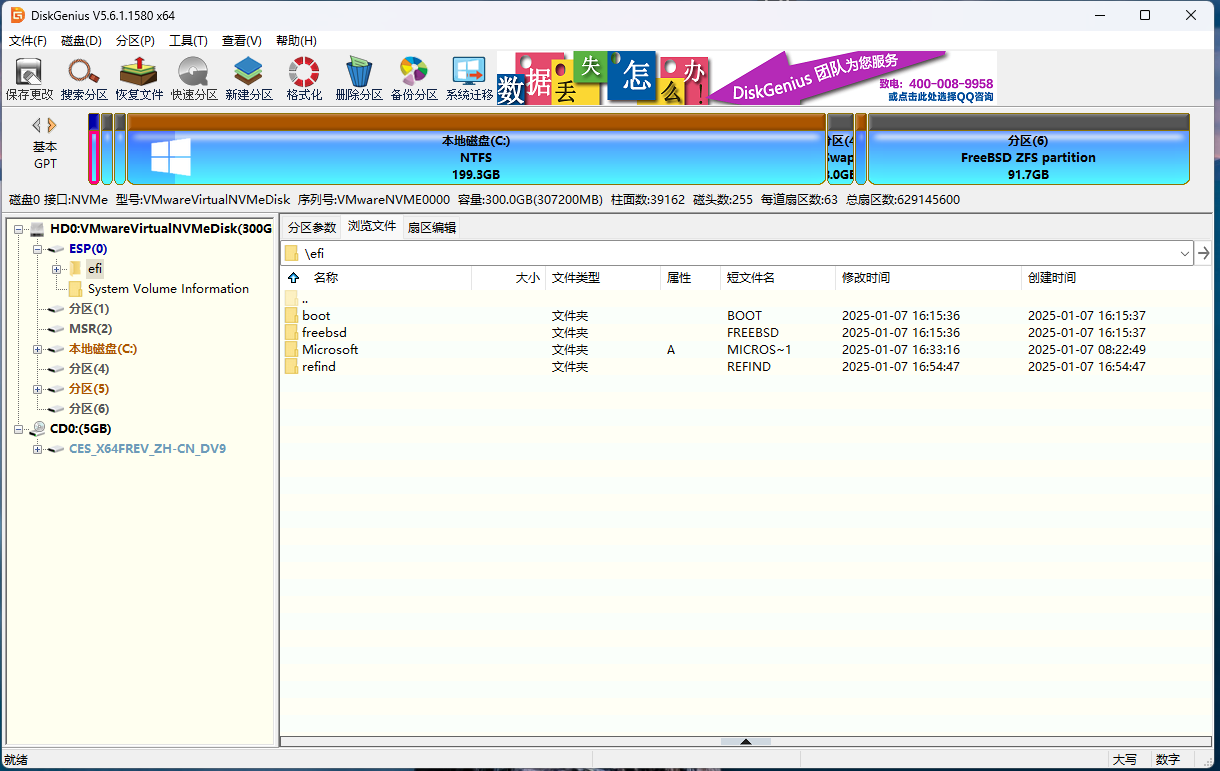Sort by the 创建时间 column header
Screen dimensions: 1220x771
click(x=1116, y=278)
